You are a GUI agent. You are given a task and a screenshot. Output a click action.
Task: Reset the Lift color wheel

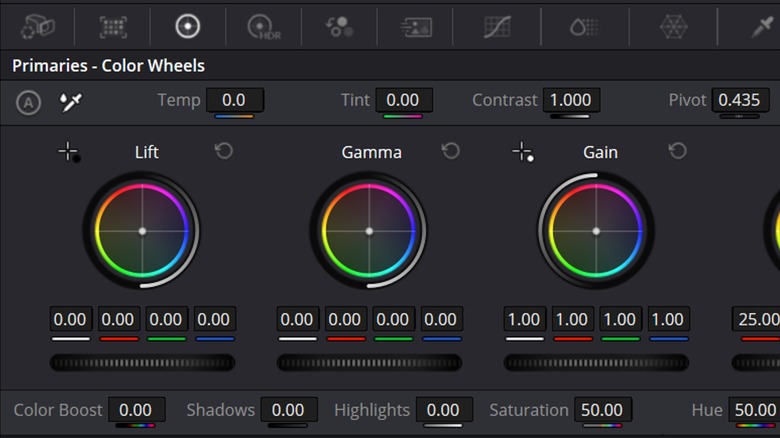(x=224, y=151)
